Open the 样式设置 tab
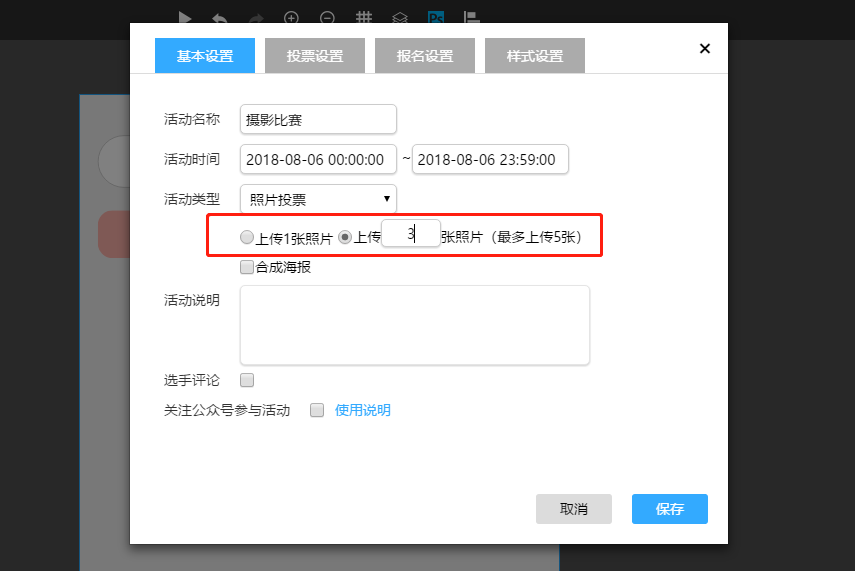The width and height of the screenshot is (855, 571). click(535, 56)
